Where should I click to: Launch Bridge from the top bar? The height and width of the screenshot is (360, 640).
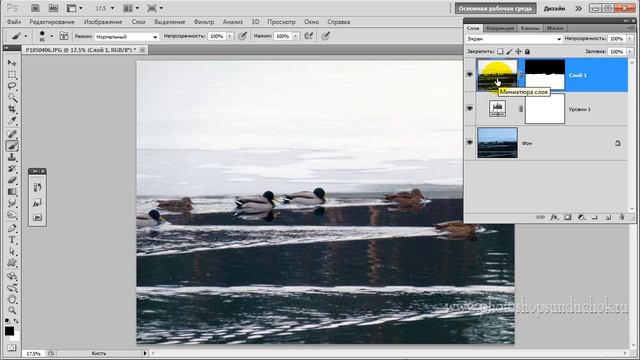point(36,8)
